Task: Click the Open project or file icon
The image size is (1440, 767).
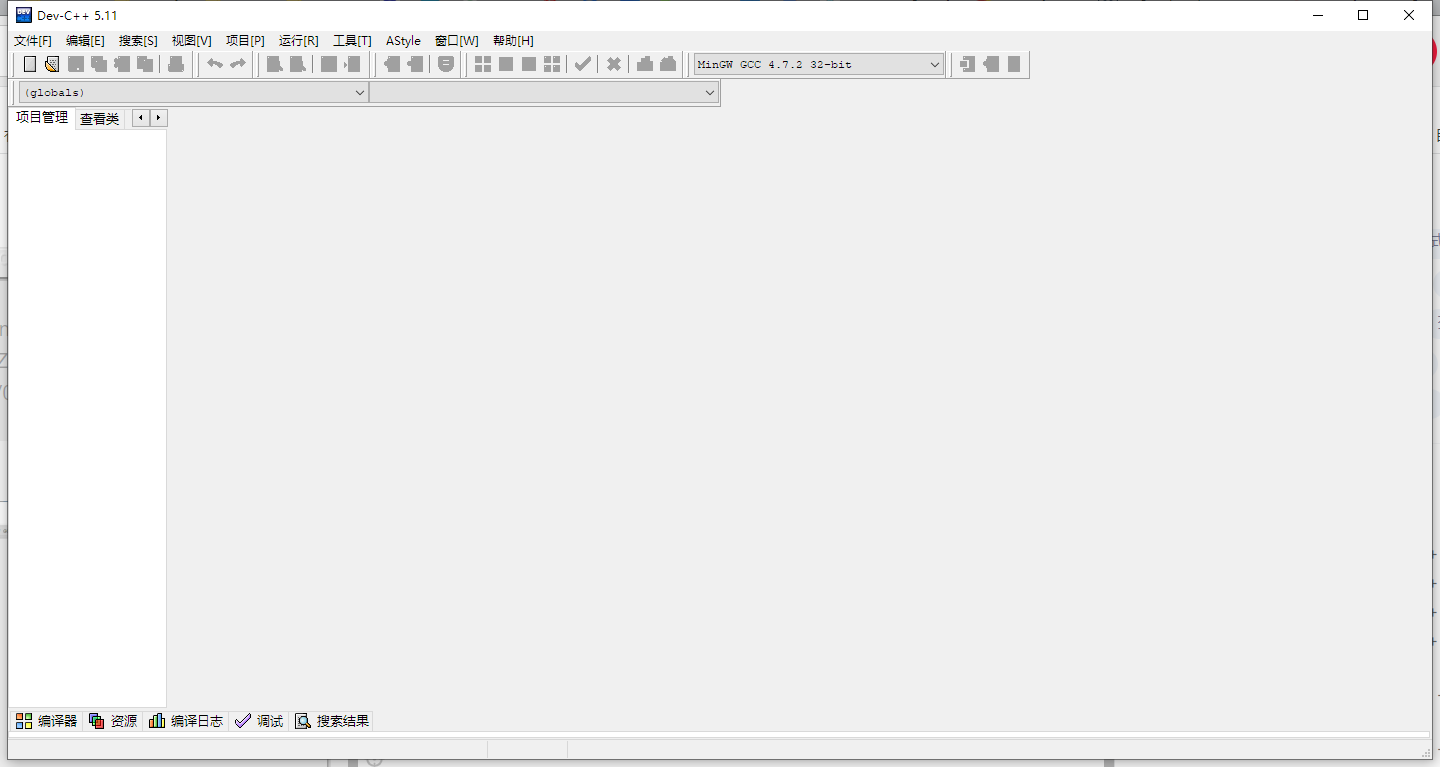Action: [52, 64]
